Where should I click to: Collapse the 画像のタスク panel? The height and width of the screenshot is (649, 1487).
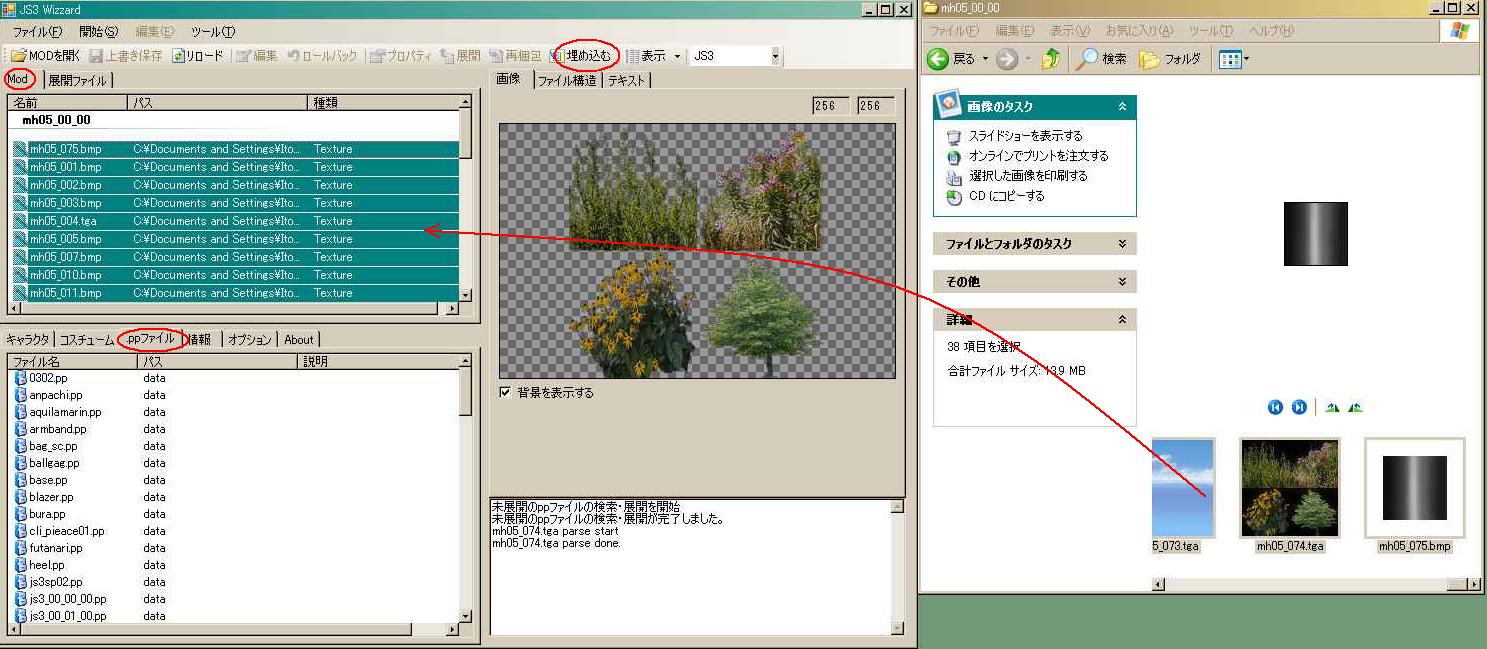point(1122,106)
